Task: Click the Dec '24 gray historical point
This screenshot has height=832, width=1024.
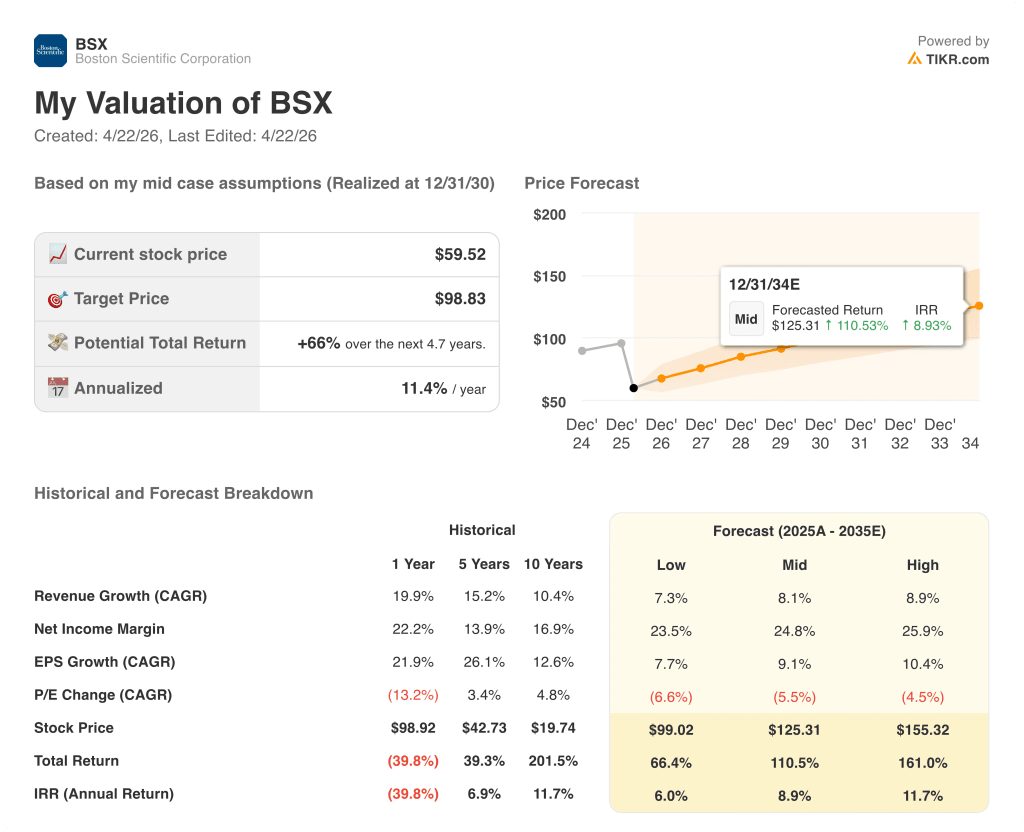Action: click(x=582, y=351)
